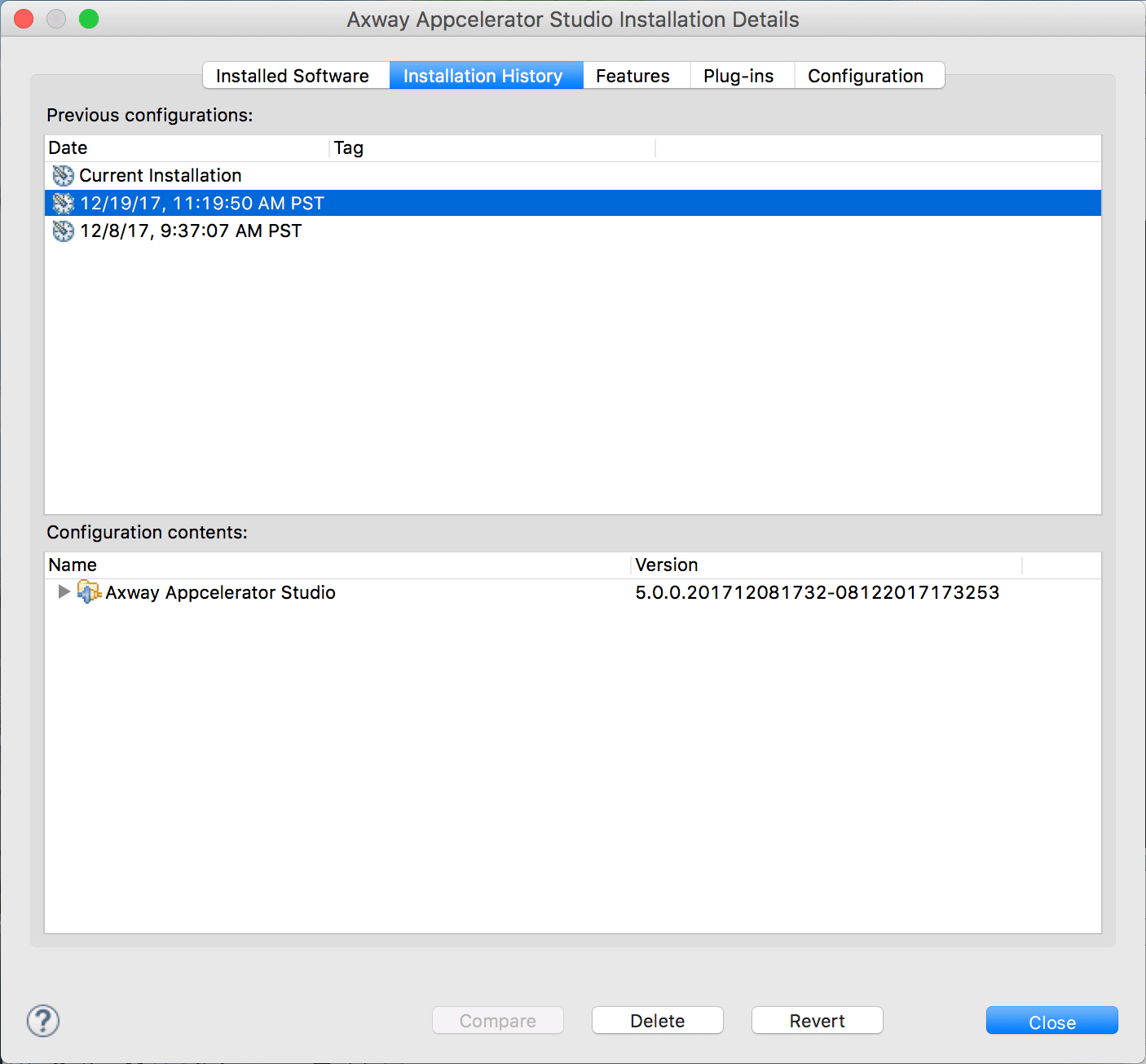The image size is (1146, 1064).
Task: Click the Delete button
Action: 658,1021
